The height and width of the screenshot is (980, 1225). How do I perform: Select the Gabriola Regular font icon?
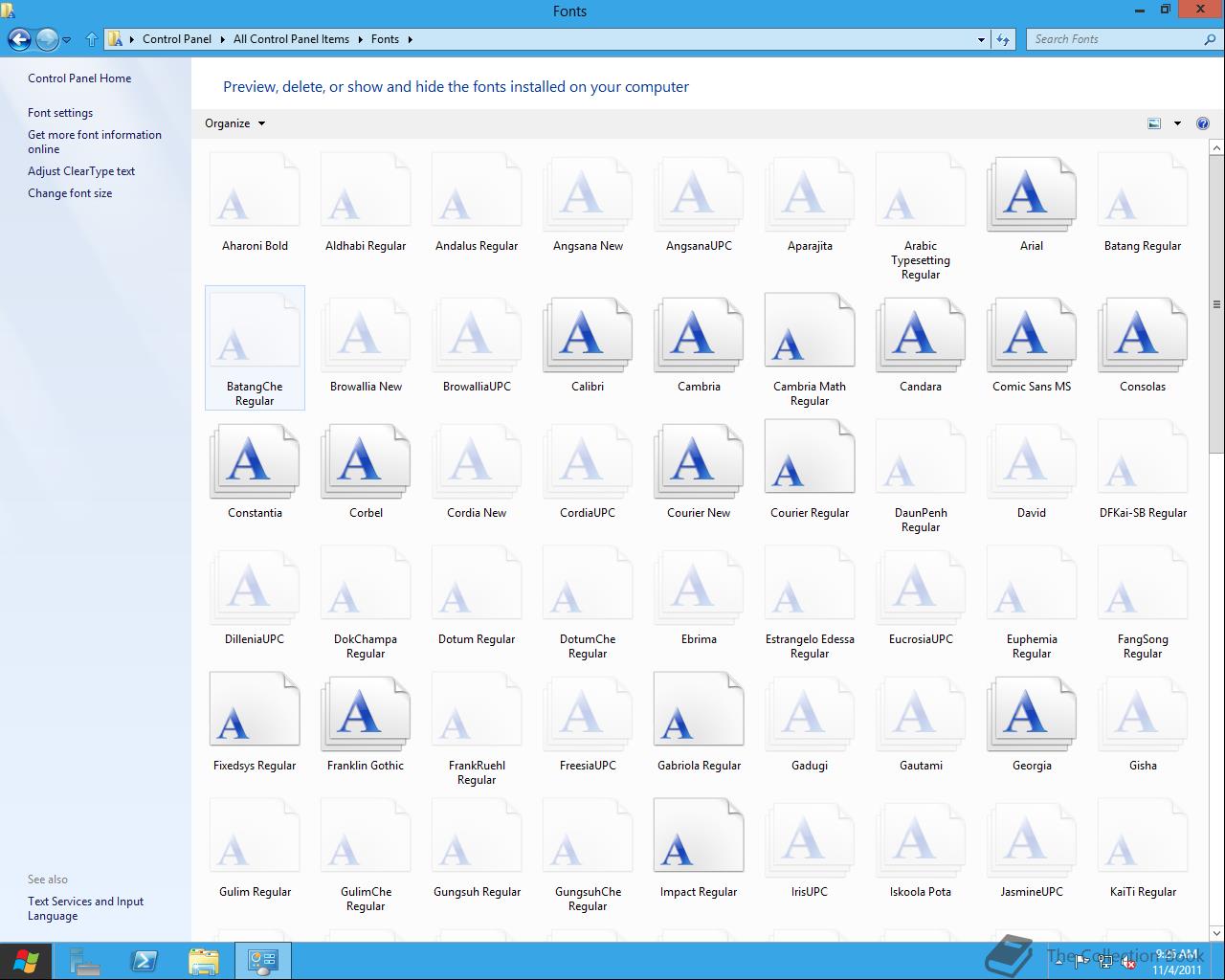699,710
